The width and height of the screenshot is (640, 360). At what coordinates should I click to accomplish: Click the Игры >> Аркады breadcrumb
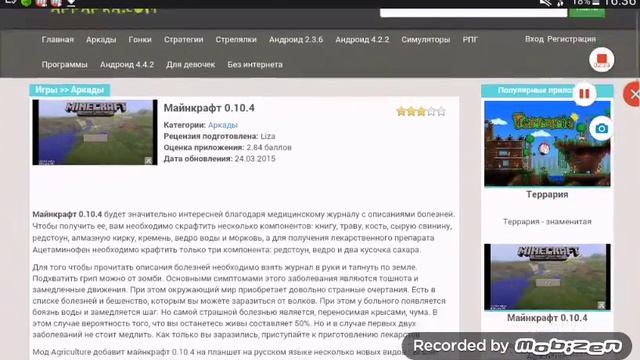tap(69, 90)
